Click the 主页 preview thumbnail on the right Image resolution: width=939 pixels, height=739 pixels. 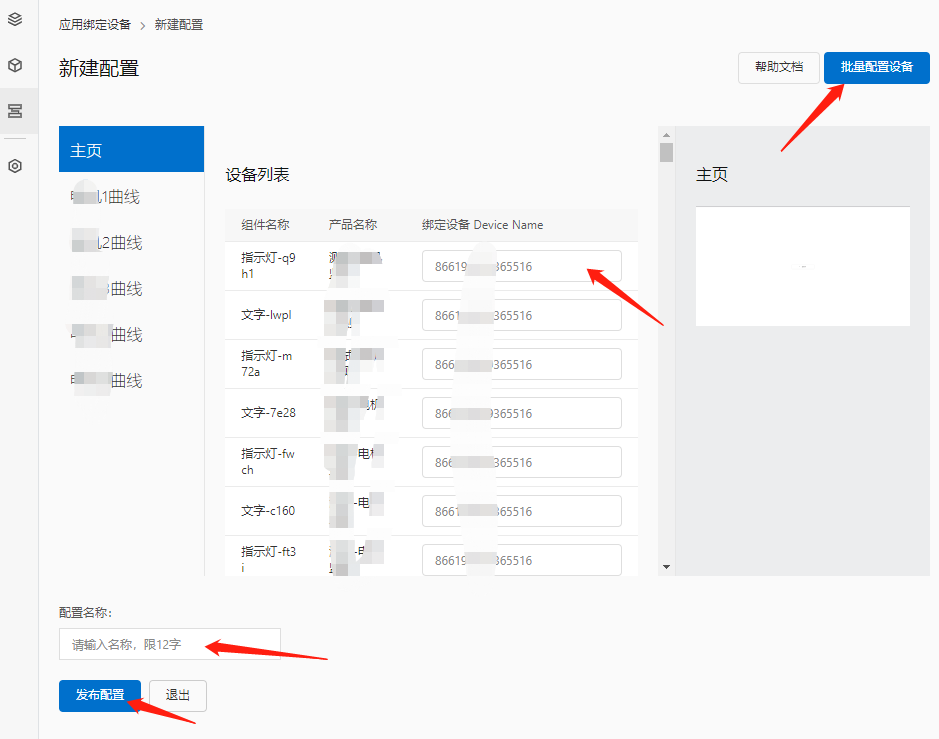click(x=802, y=266)
